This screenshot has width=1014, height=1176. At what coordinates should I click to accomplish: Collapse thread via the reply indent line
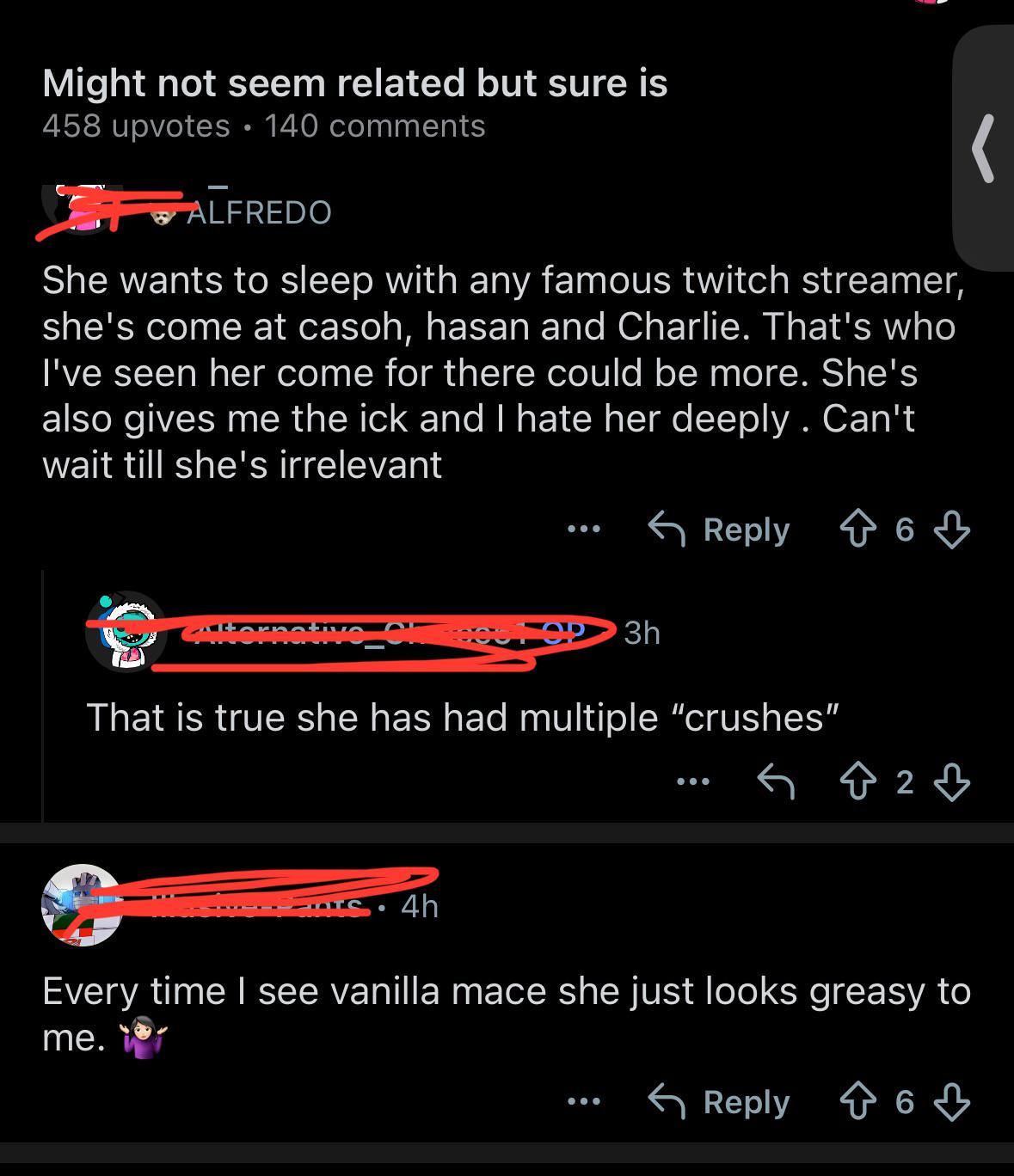pos(43,695)
